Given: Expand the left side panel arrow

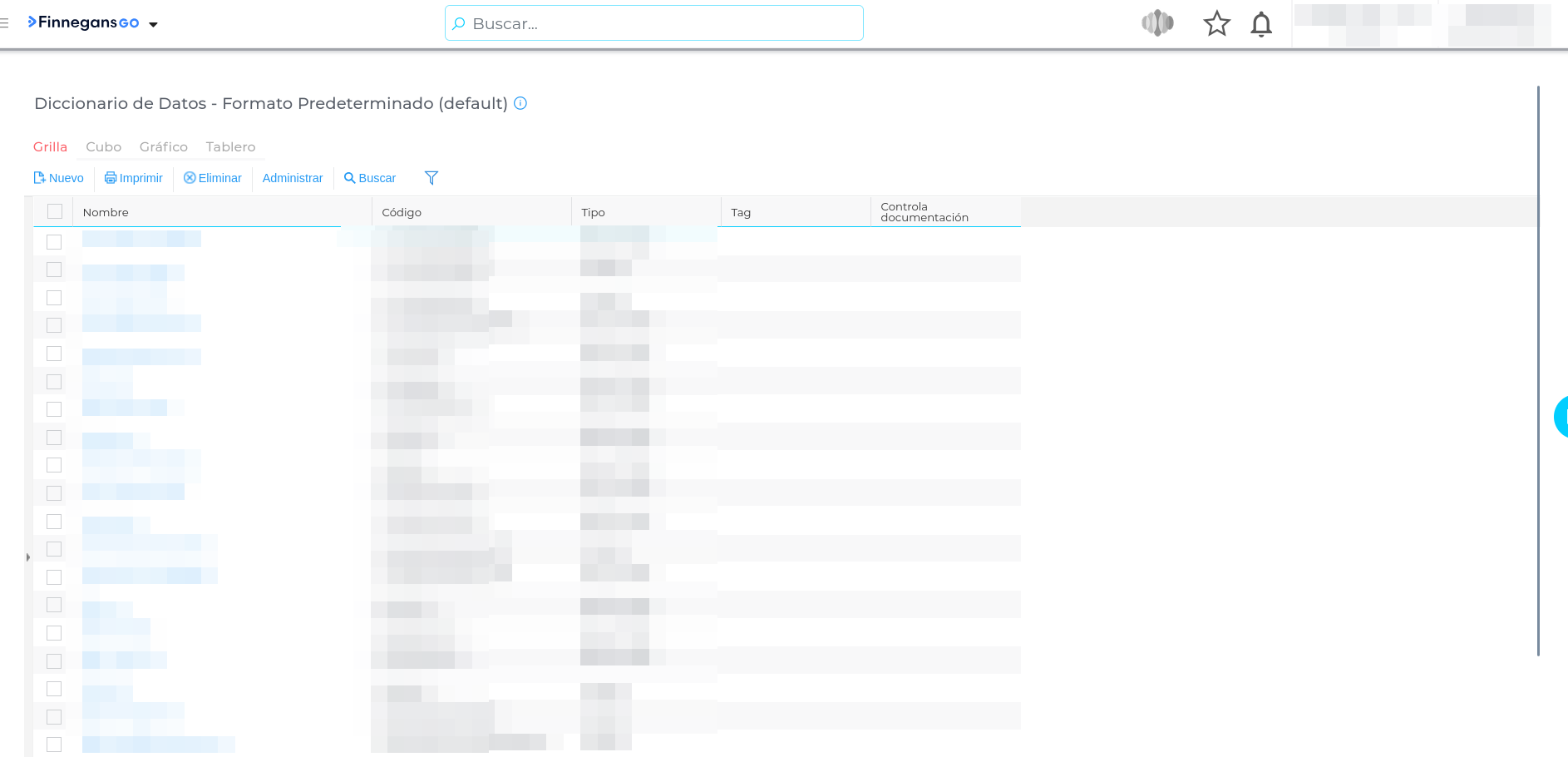Looking at the screenshot, I should pos(28,557).
